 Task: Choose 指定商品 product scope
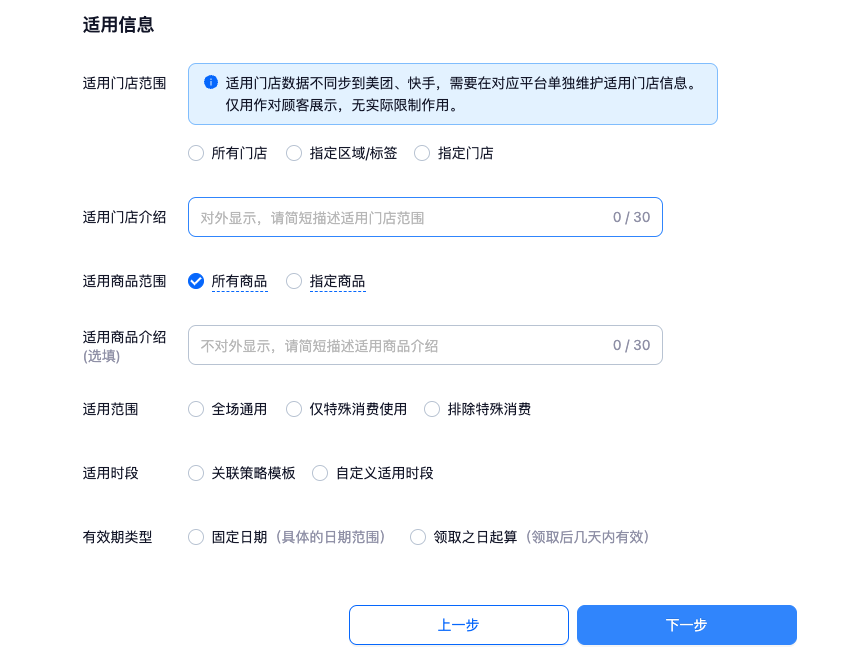(294, 281)
